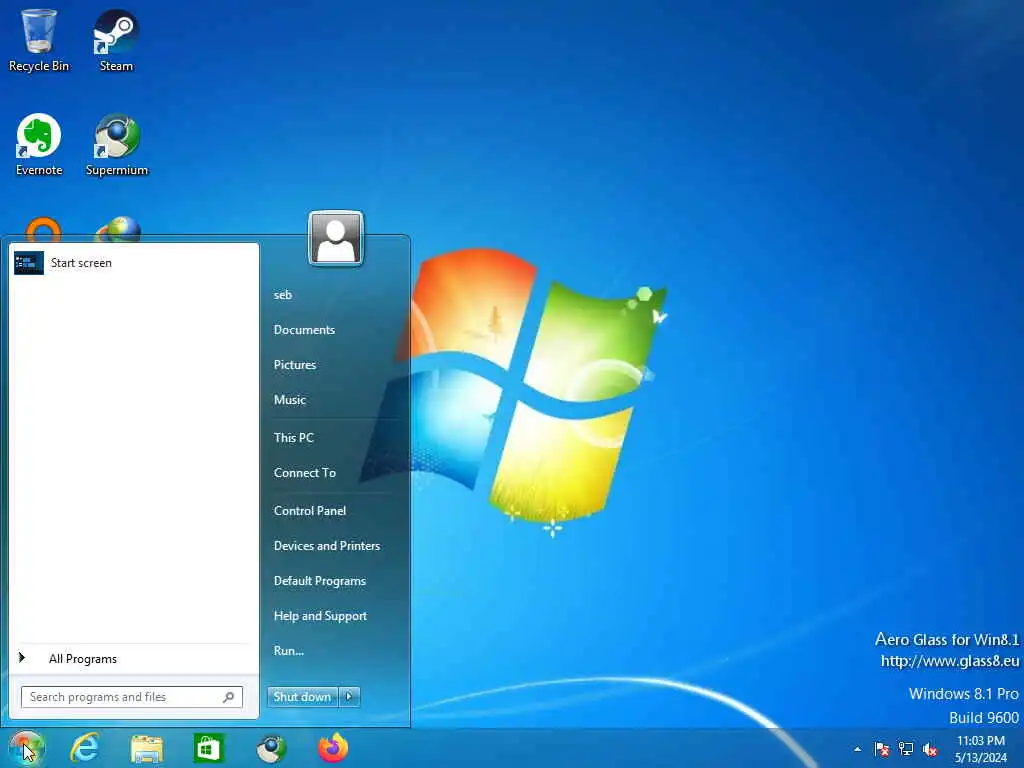Open File Explorer from the taskbar
Screen dimensions: 1024x768
(146, 748)
